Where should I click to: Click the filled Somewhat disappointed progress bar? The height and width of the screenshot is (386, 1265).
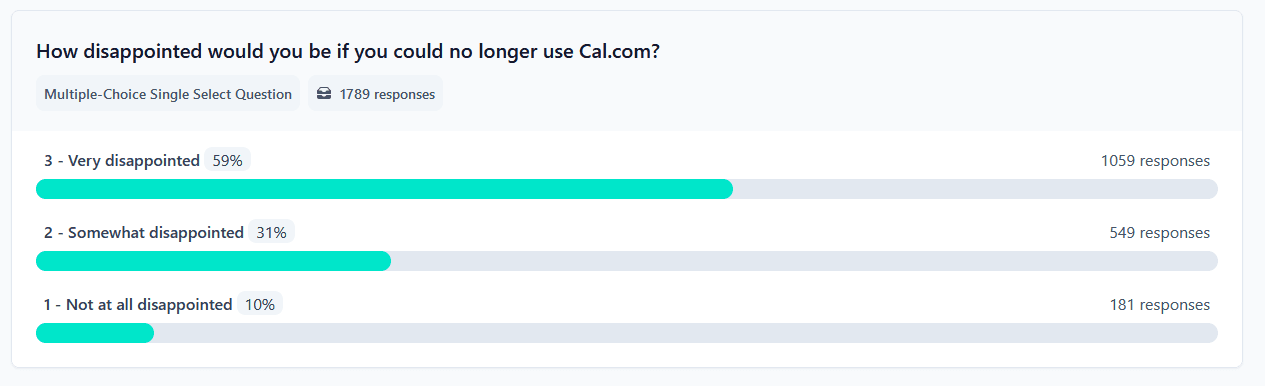point(213,261)
